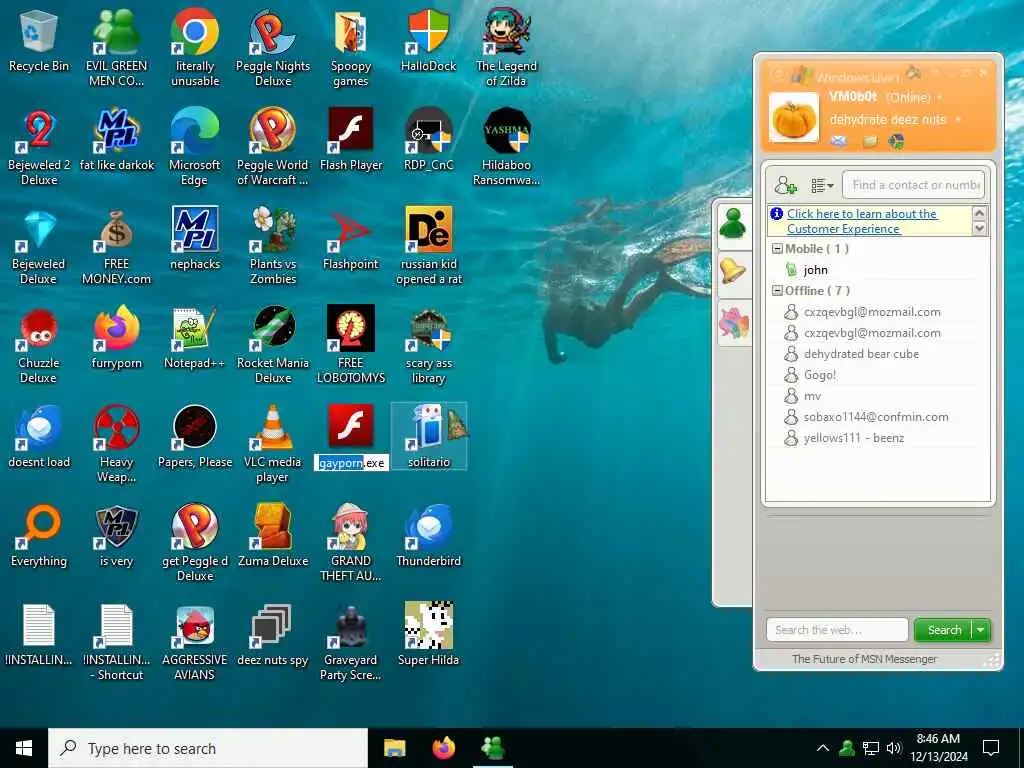The image size is (1024, 768).
Task: Open the VM0b0t status dropdown arrow
Action: coord(940,97)
